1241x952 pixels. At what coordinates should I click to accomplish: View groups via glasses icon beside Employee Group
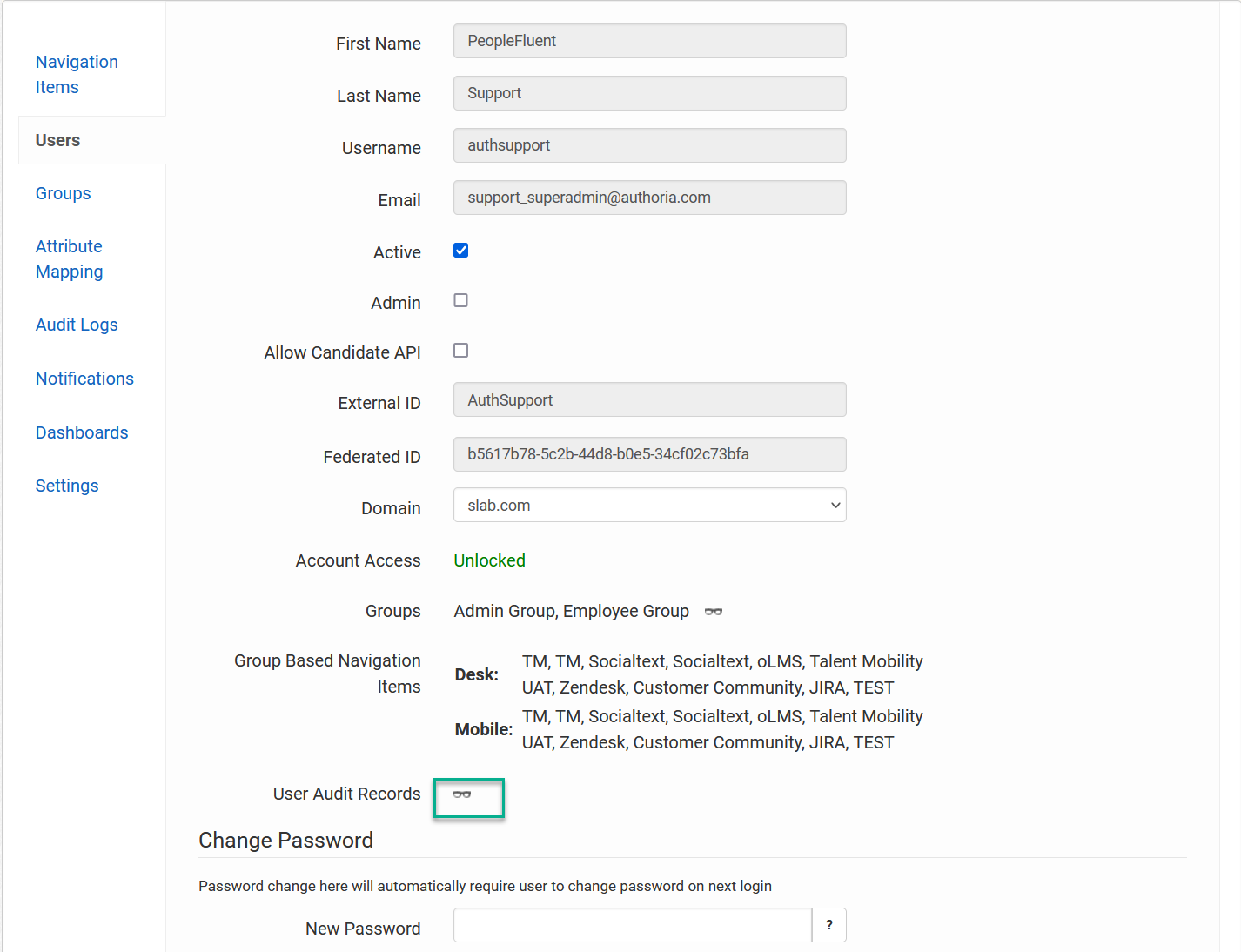pyautogui.click(x=714, y=612)
